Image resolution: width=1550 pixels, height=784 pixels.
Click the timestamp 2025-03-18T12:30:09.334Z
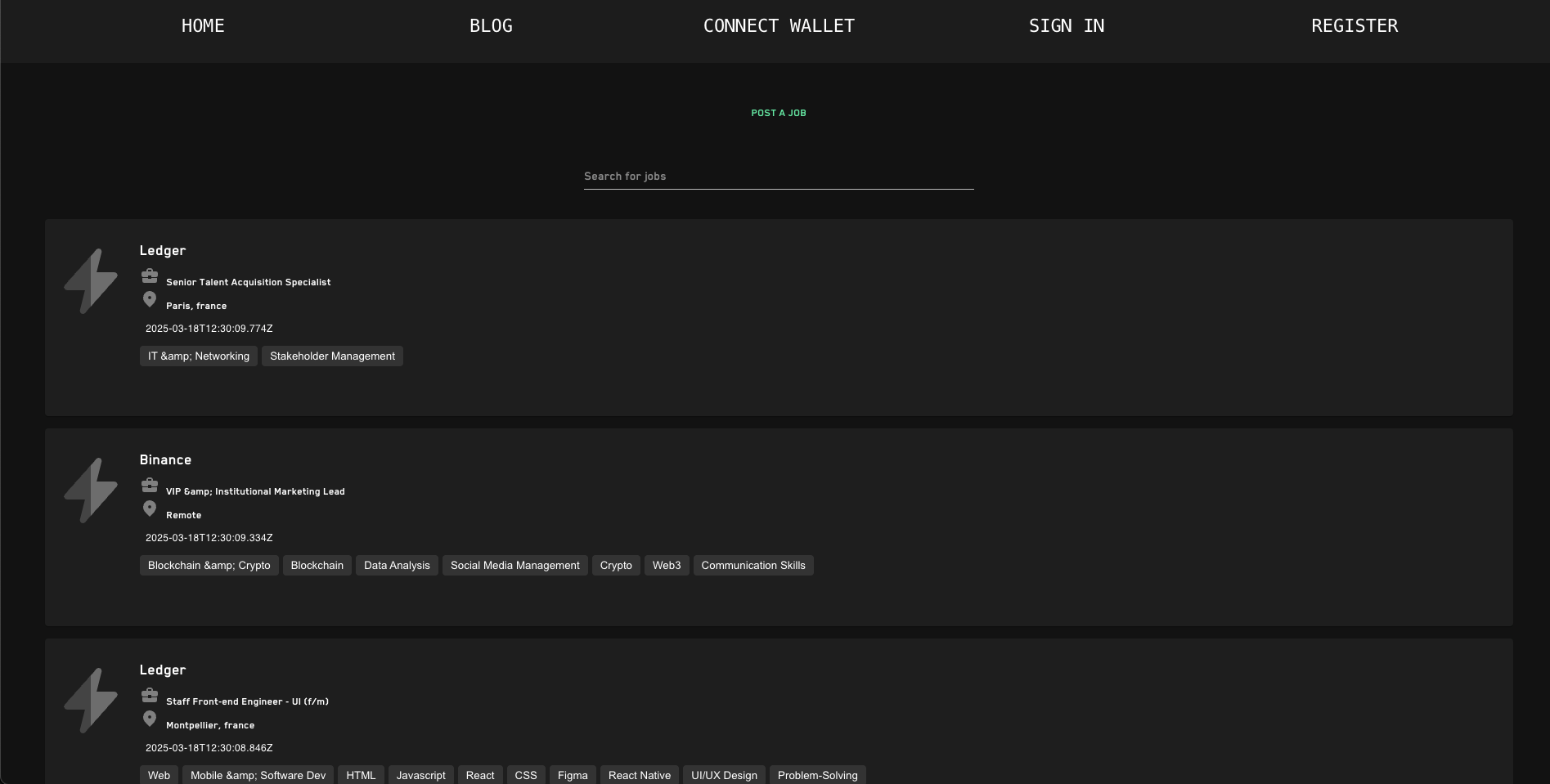point(209,538)
